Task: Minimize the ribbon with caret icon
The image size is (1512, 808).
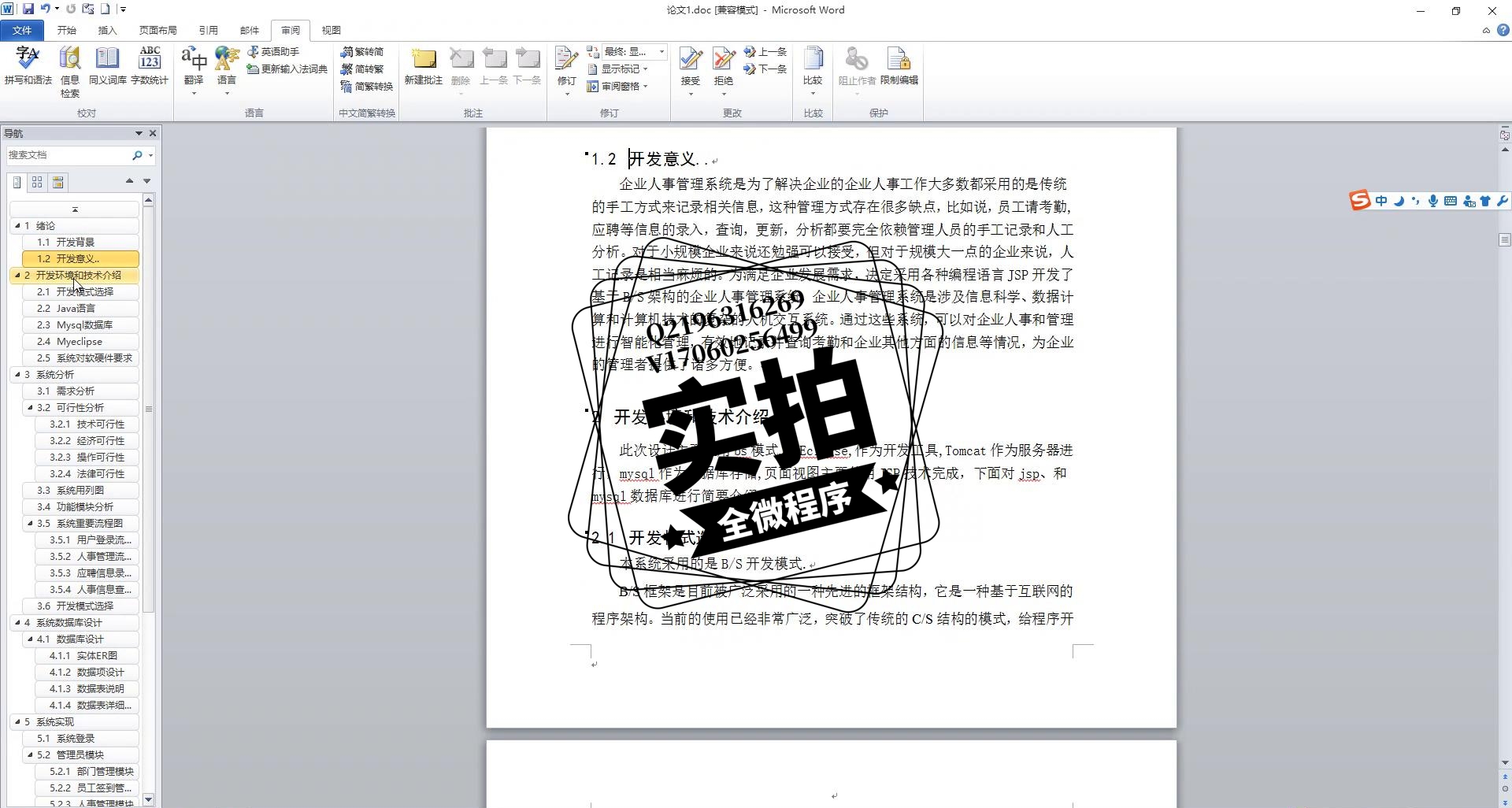Action: tap(1486, 30)
